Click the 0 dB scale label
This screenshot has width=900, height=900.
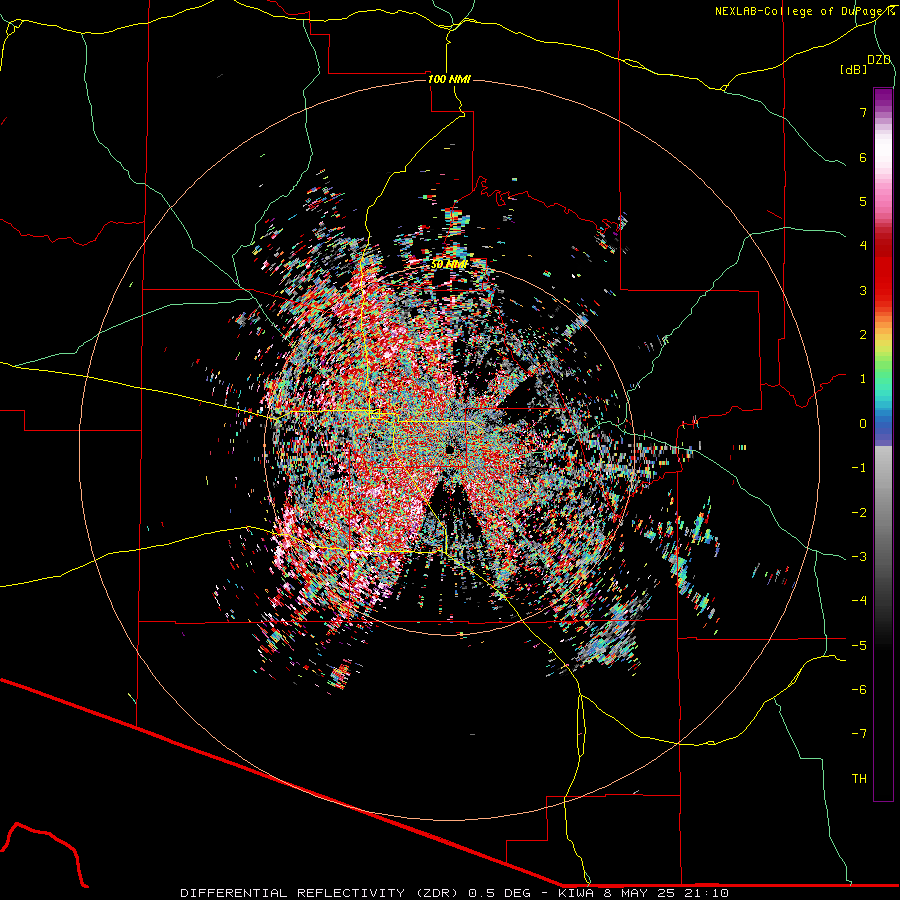pyautogui.click(x=863, y=424)
